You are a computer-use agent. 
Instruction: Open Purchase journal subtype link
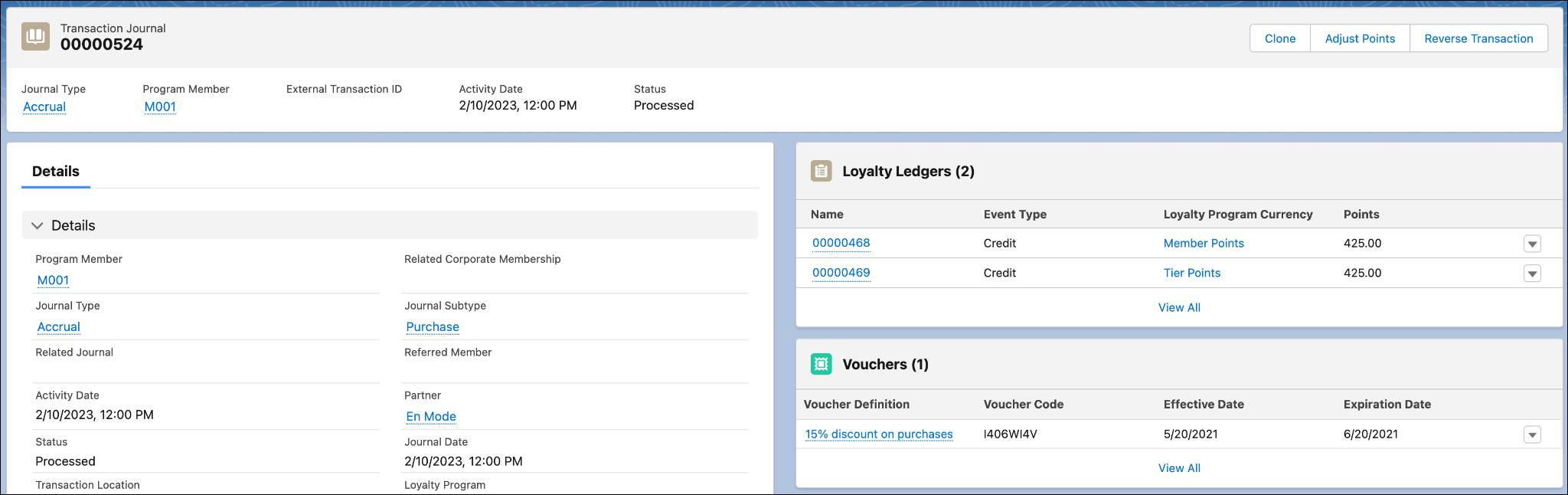point(433,326)
